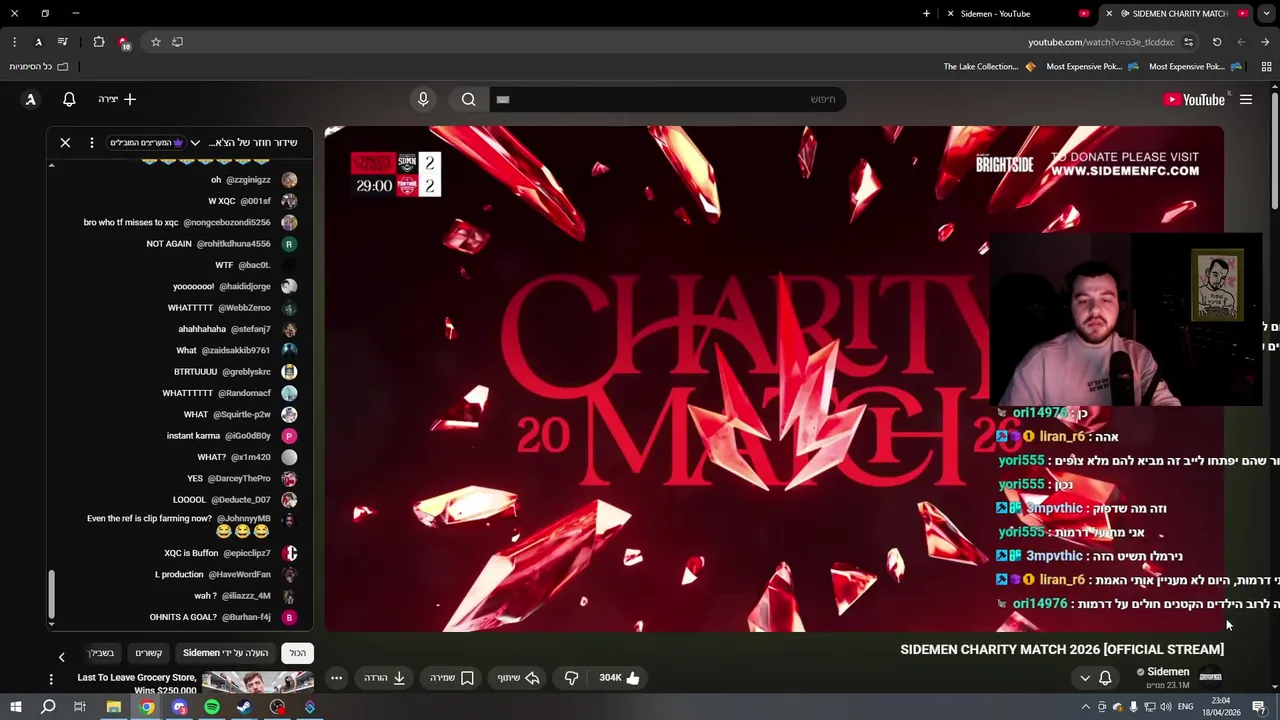Open the Windows Start menu
Viewport: 1280px width, 720px height.
tap(15, 707)
